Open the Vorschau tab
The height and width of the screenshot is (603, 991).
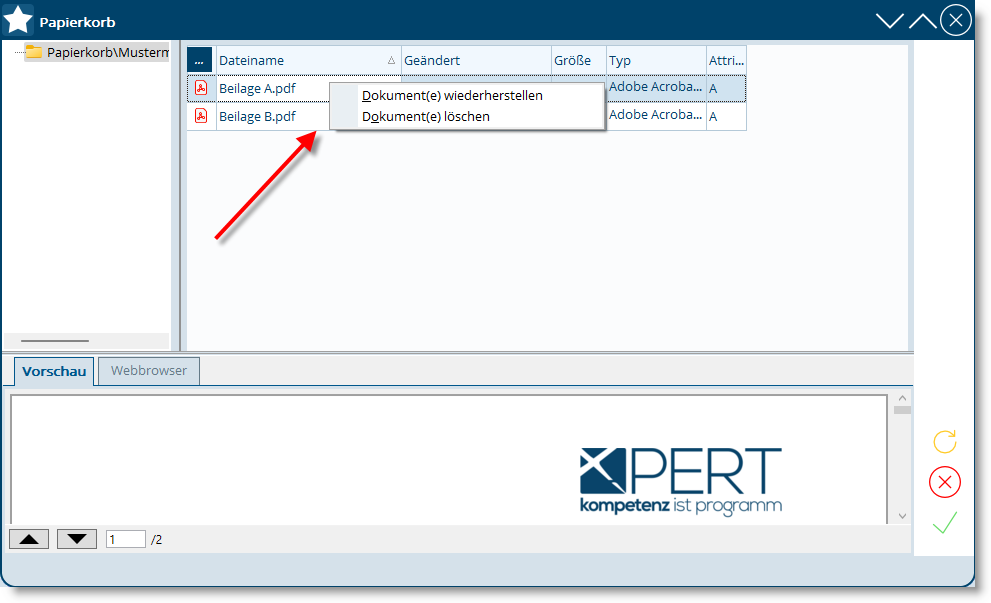tap(54, 372)
